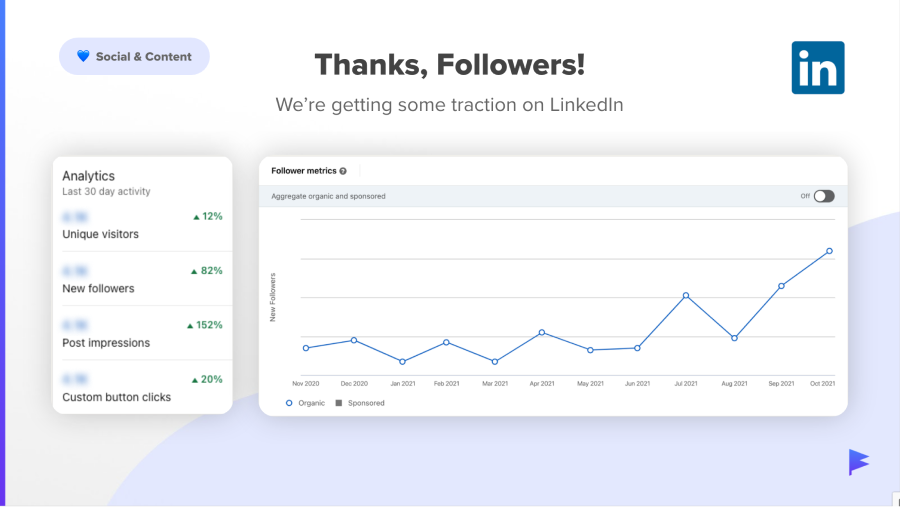Select the Nov 2020 data point
The height and width of the screenshot is (507, 900).
(306, 348)
